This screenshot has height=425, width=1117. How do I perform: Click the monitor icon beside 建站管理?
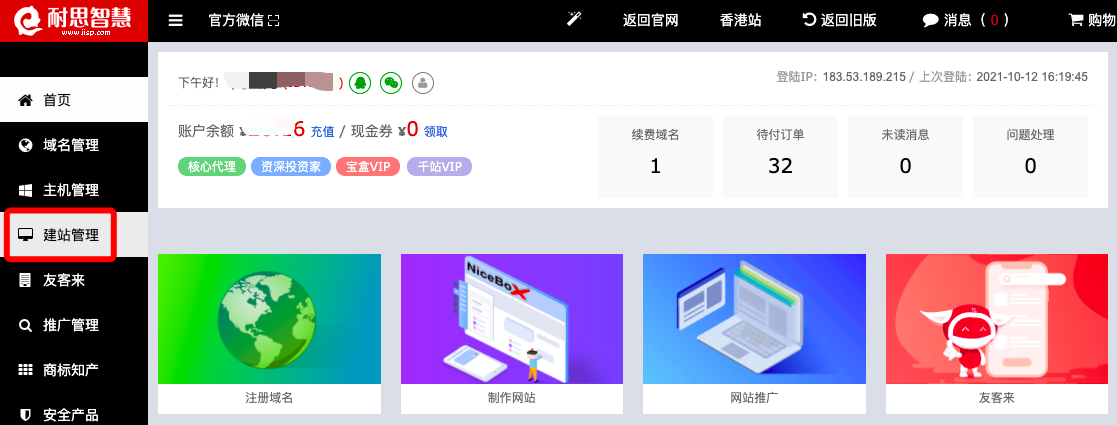(26, 235)
